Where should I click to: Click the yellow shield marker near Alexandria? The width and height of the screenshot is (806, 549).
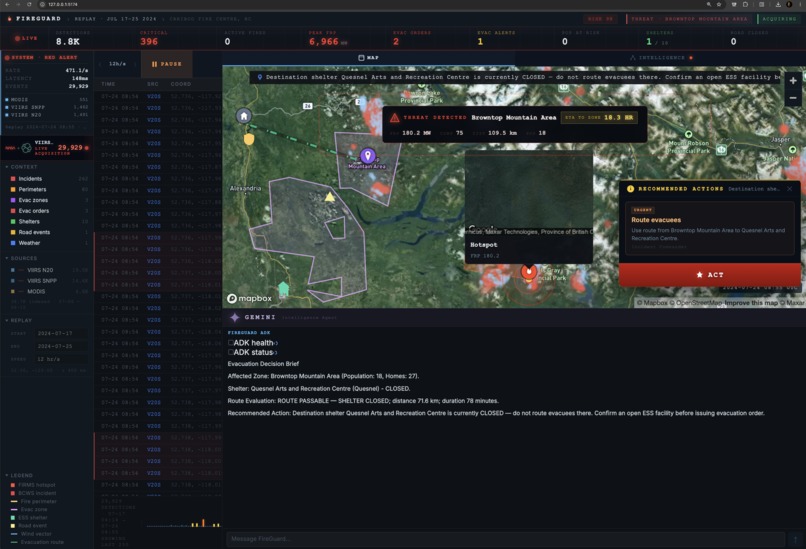point(249,139)
